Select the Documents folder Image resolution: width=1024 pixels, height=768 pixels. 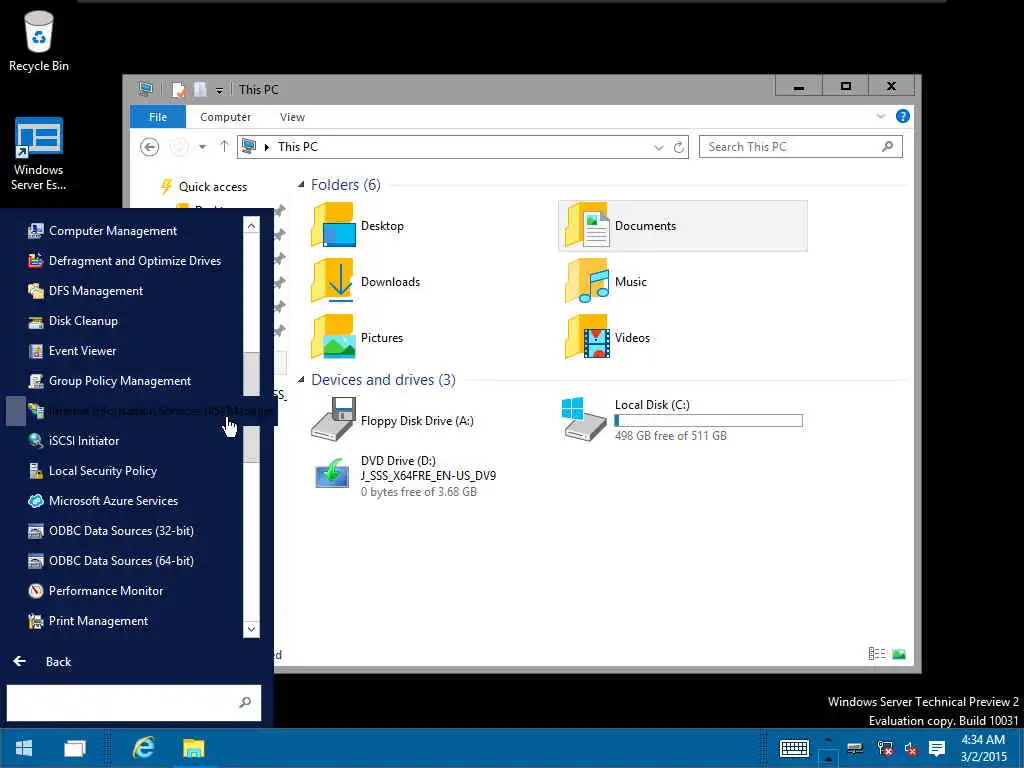(682, 226)
